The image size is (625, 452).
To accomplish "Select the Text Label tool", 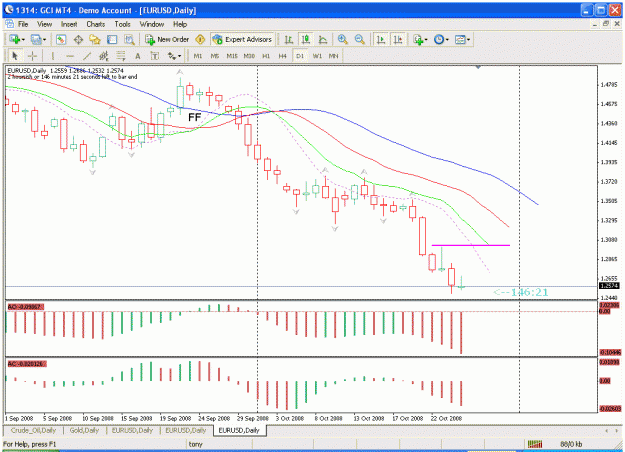I will tap(155, 56).
